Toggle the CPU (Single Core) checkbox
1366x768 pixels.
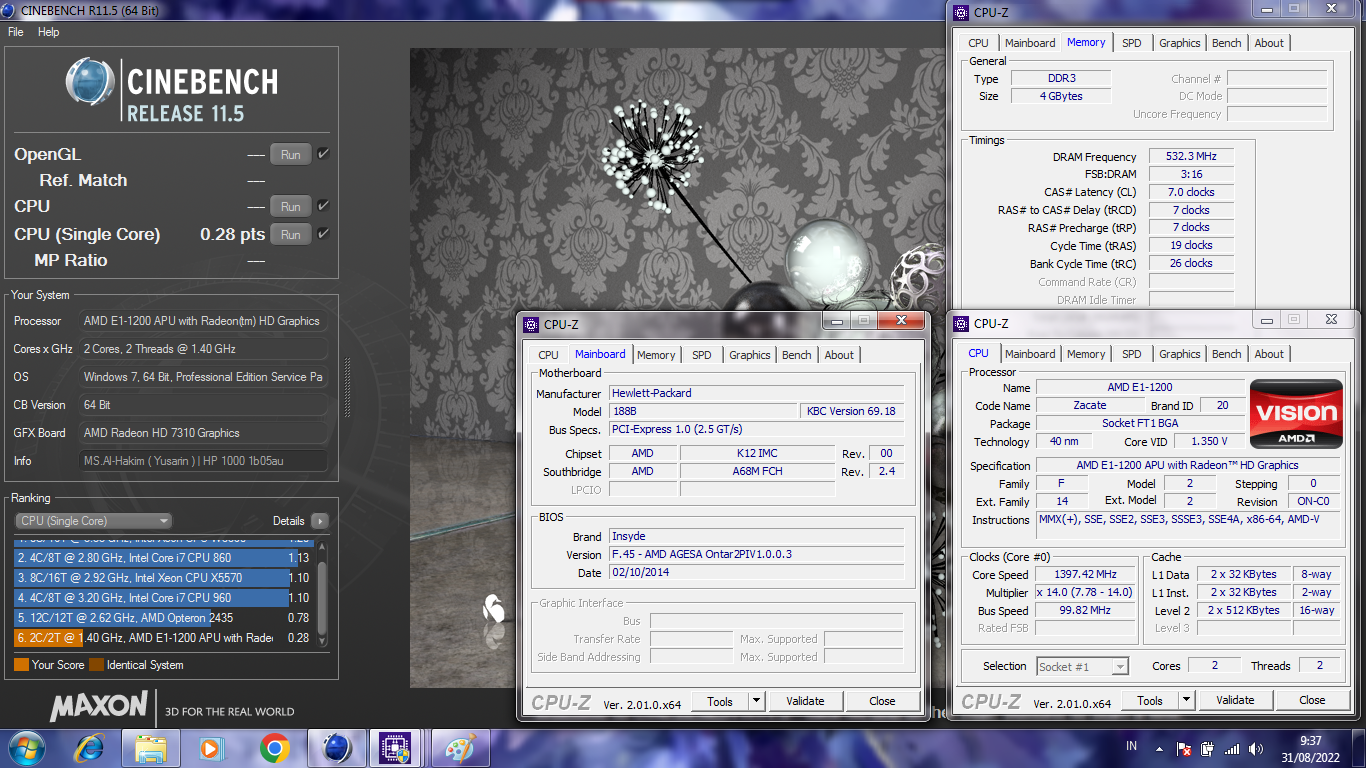click(323, 234)
